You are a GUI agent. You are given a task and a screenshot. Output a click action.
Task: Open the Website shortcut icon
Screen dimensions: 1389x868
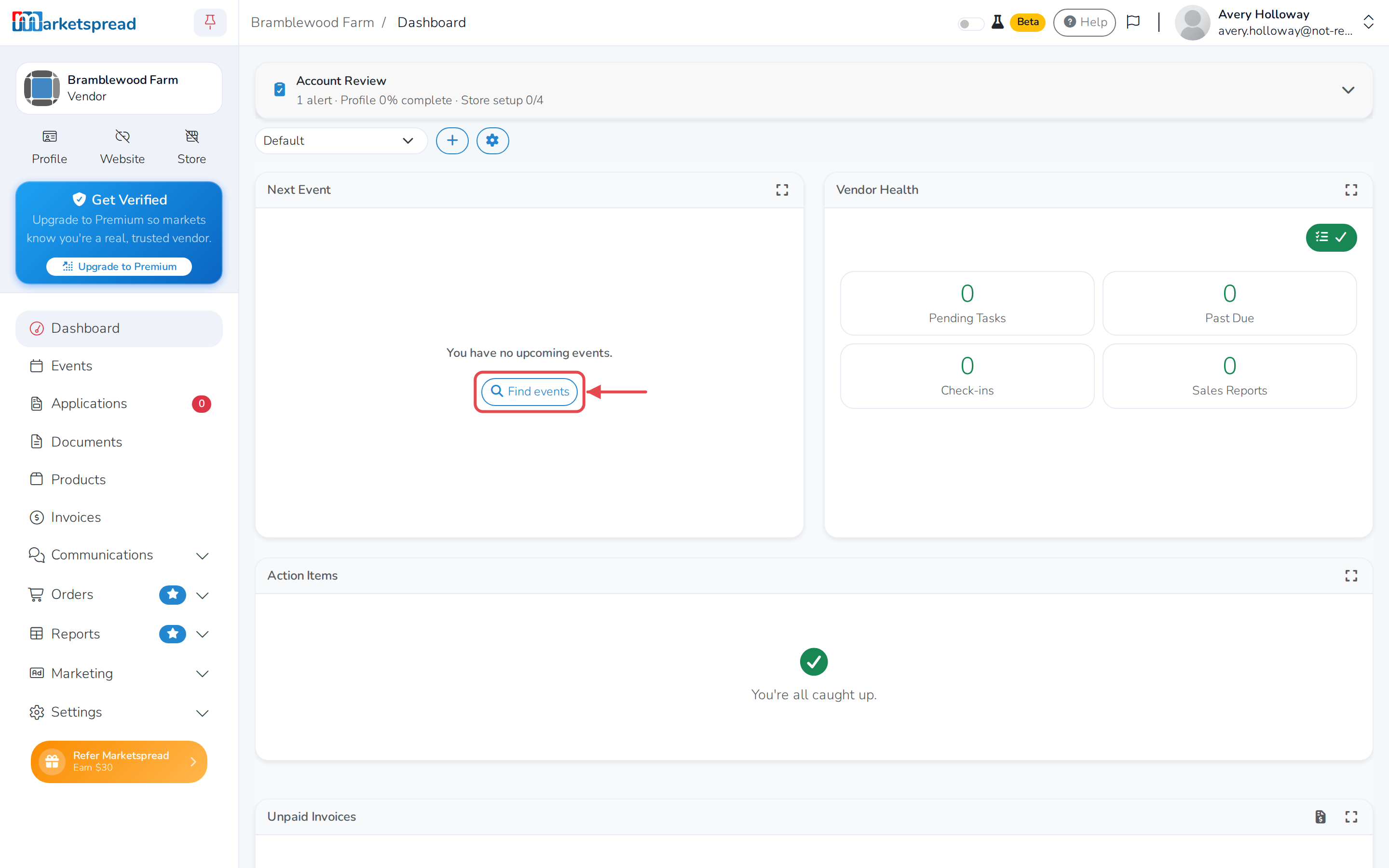pyautogui.click(x=122, y=136)
